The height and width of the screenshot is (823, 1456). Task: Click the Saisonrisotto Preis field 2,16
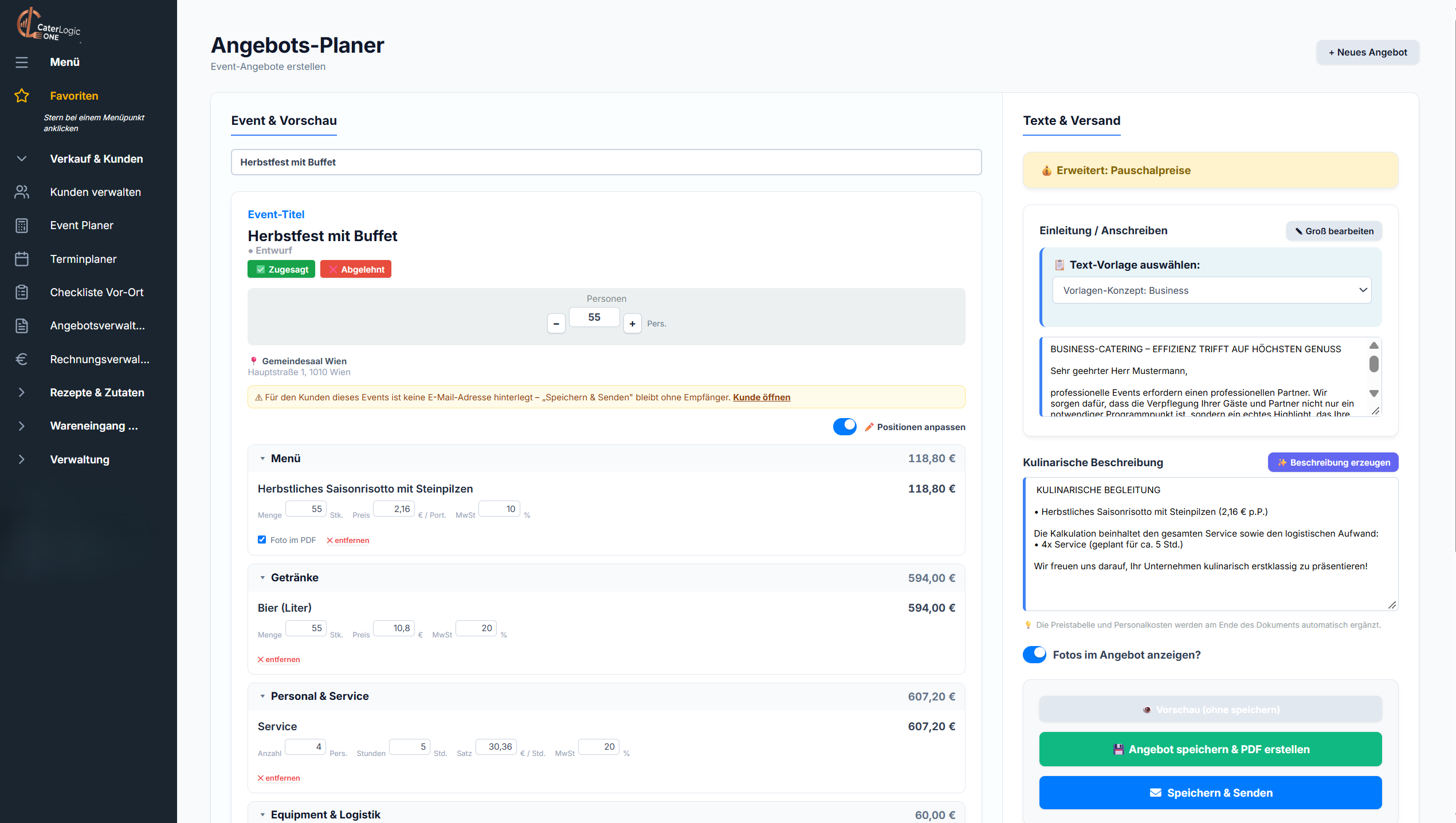click(x=394, y=509)
